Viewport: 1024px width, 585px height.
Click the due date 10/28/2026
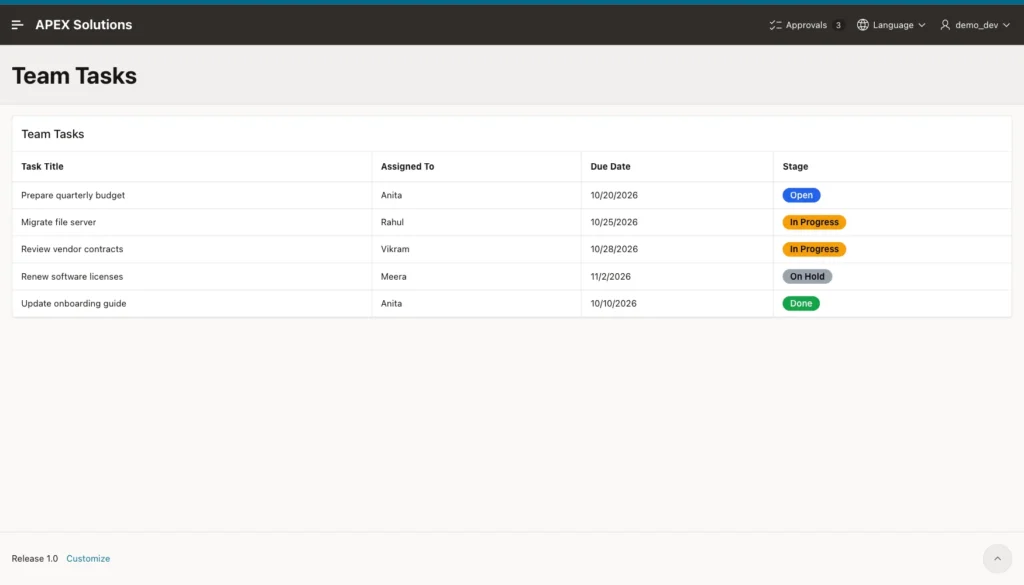click(x=614, y=249)
